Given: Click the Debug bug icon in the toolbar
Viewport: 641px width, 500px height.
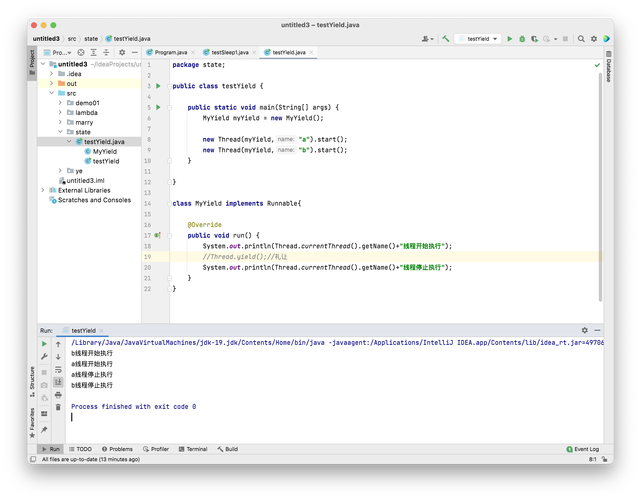Looking at the screenshot, I should [521, 38].
